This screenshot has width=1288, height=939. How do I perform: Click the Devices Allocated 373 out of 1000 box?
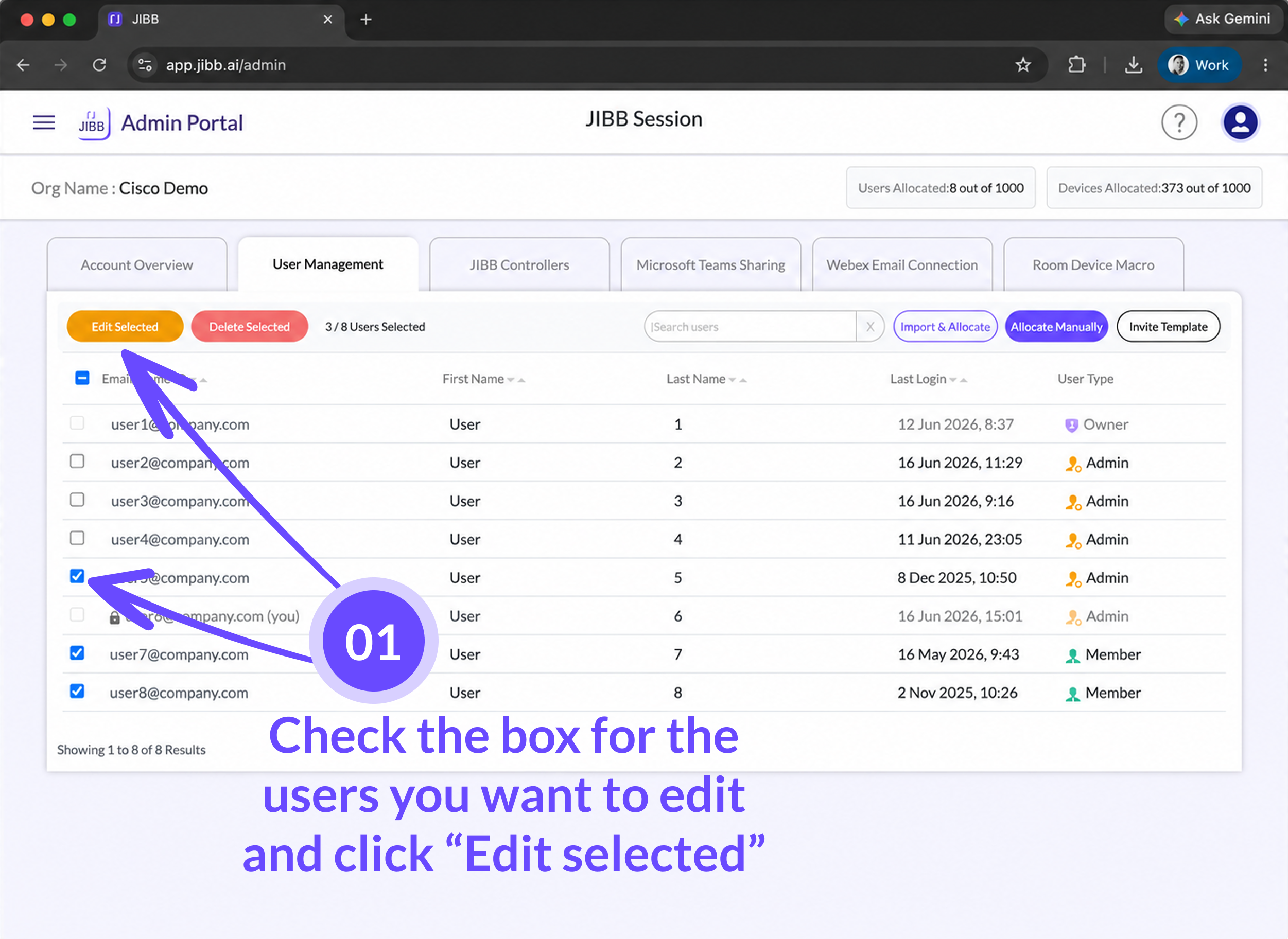[1154, 188]
